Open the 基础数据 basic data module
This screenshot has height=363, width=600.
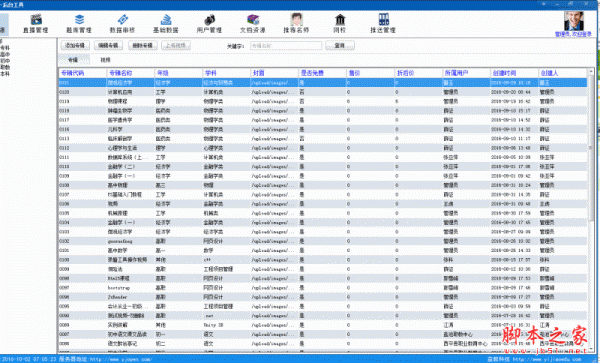pyautogui.click(x=166, y=24)
